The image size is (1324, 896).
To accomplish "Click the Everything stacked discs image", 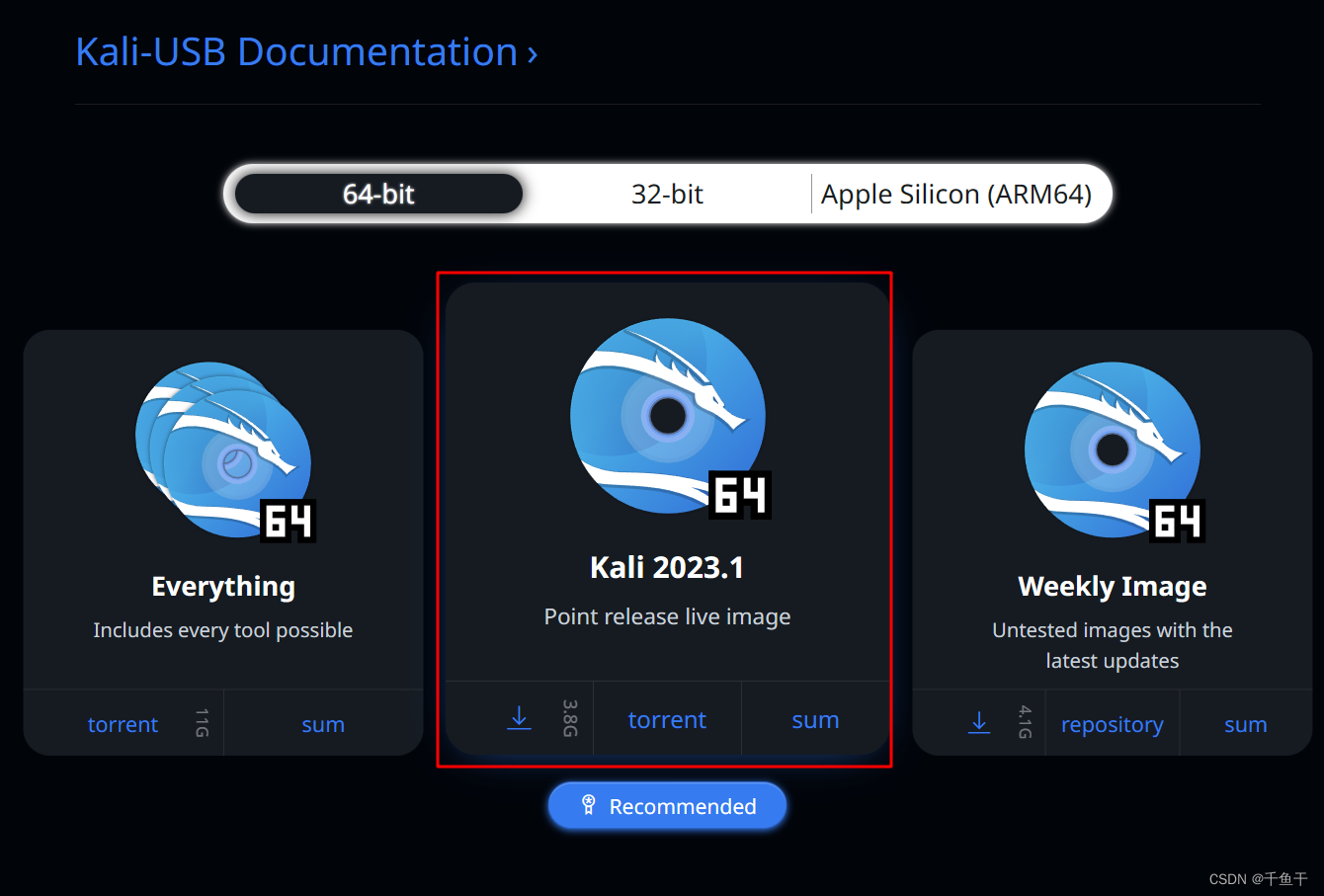I will [223, 450].
